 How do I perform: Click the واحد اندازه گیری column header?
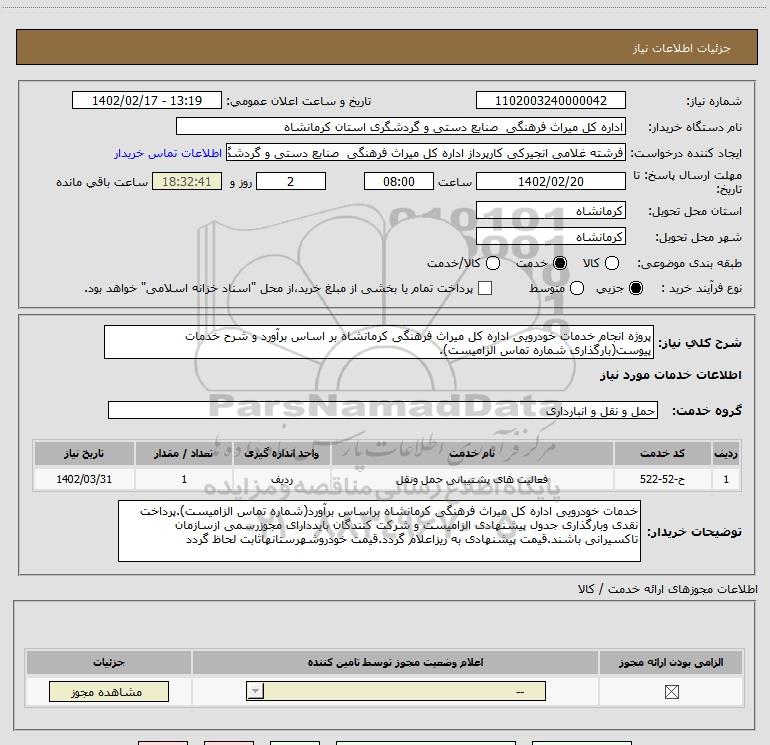[x=281, y=453]
